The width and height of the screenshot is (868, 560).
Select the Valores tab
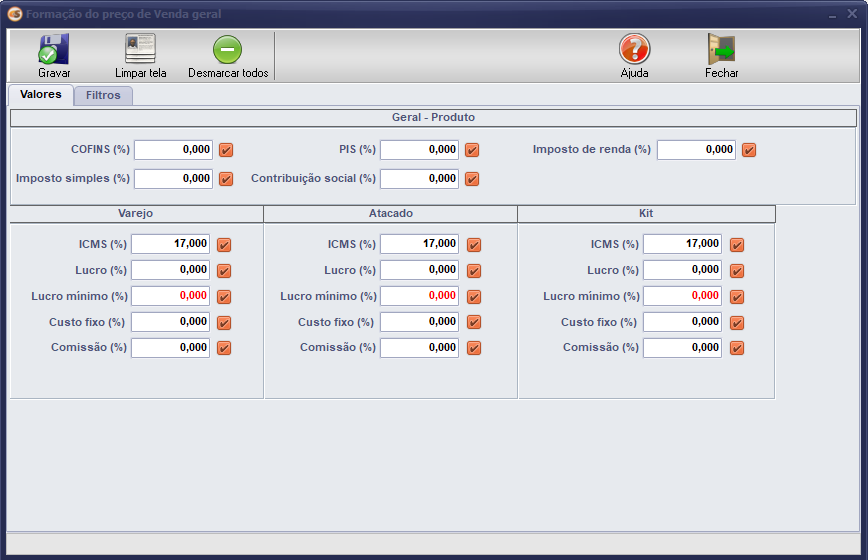[41, 95]
